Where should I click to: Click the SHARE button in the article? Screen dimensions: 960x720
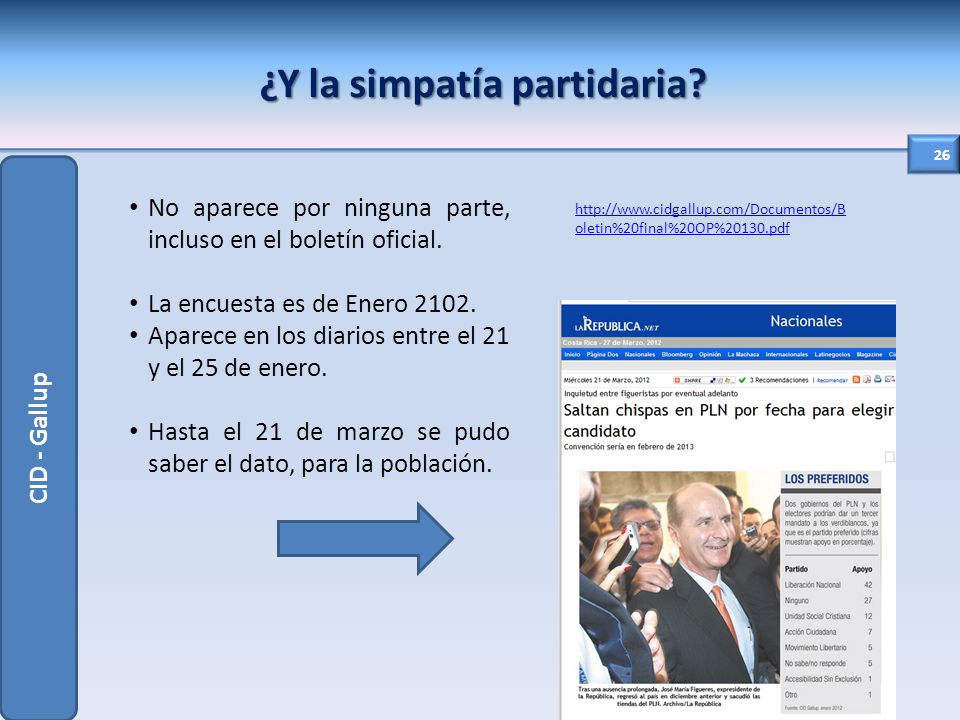pos(704,380)
